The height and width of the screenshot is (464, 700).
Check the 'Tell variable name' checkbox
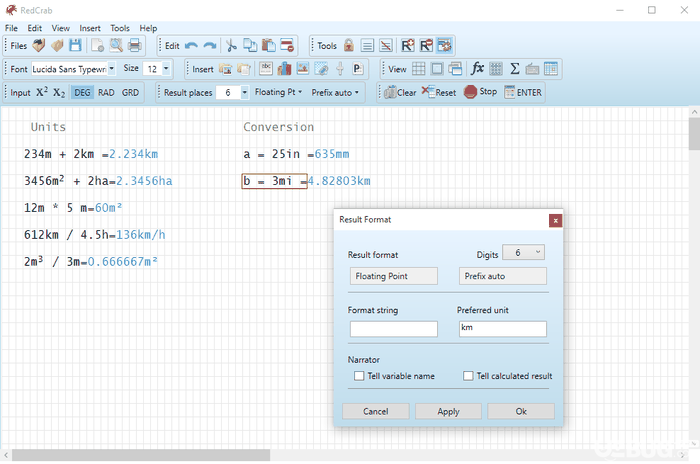pyautogui.click(x=359, y=376)
